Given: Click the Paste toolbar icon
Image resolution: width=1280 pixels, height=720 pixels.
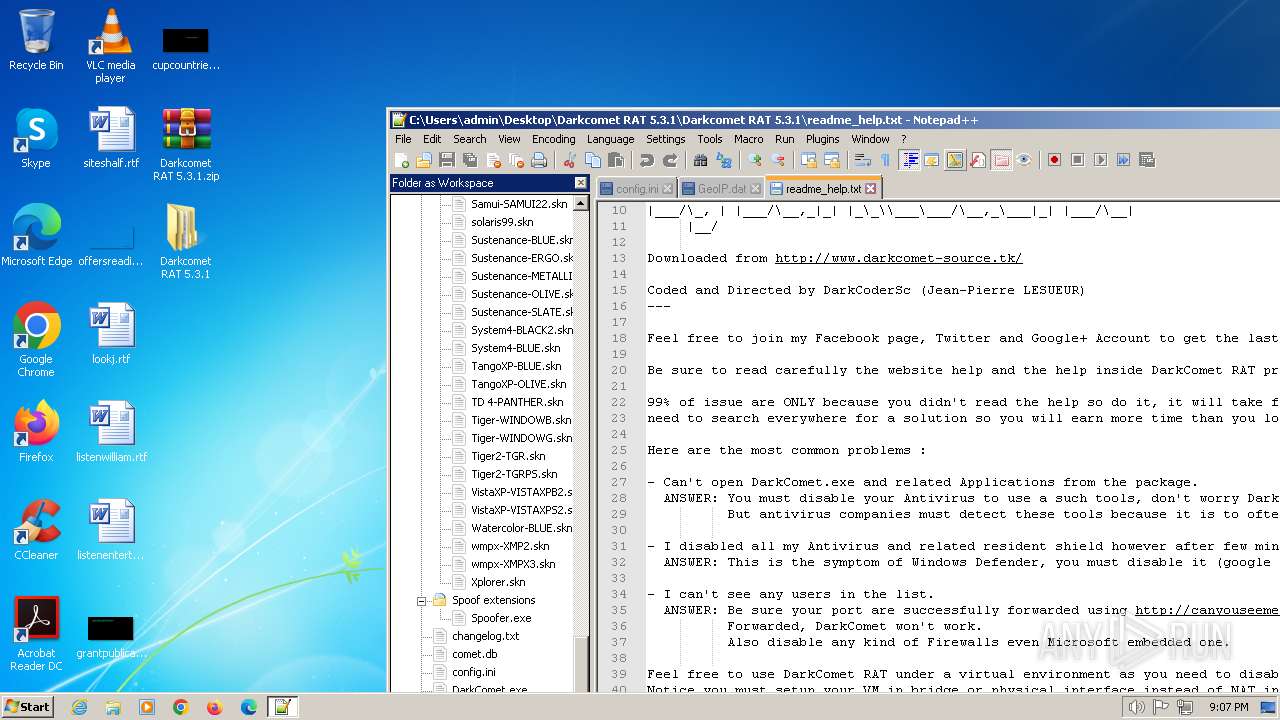Looking at the screenshot, I should [615, 160].
